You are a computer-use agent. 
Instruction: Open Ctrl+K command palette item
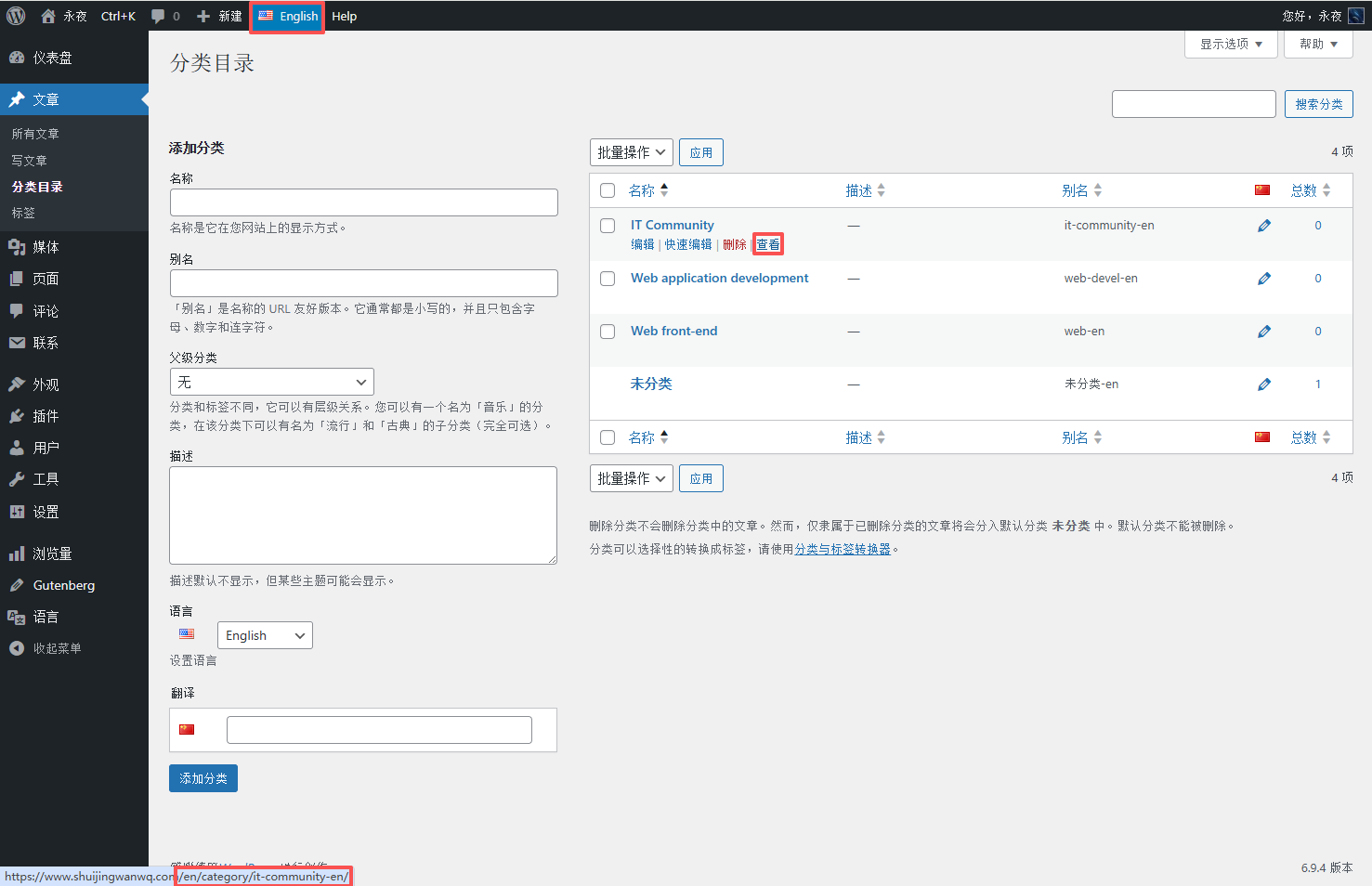pos(118,16)
